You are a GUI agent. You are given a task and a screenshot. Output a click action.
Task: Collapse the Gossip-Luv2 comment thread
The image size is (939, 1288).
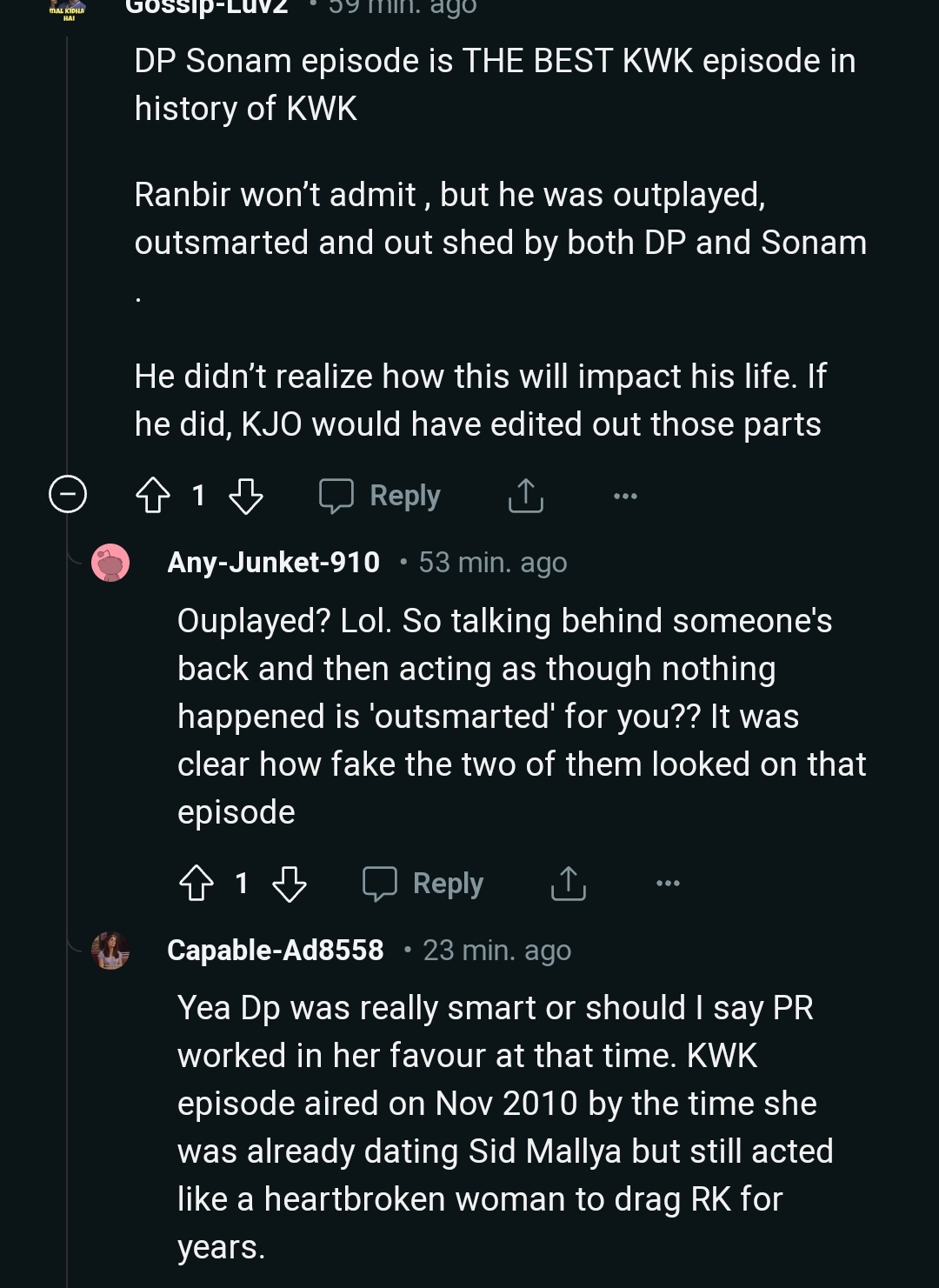pyautogui.click(x=67, y=495)
